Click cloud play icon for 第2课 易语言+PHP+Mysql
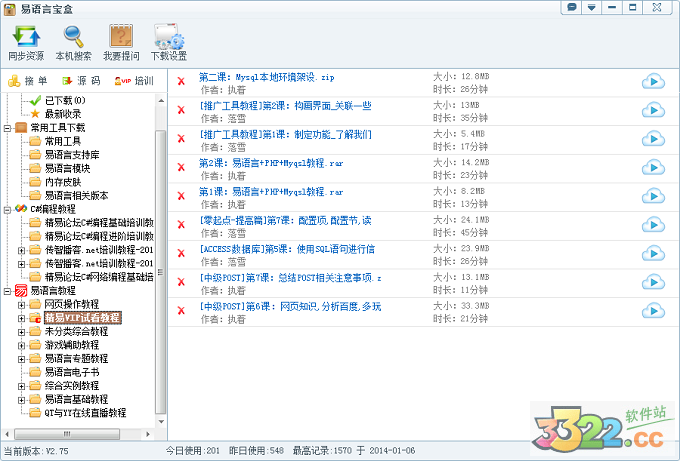Screen dimensions: 680x461 653,167
